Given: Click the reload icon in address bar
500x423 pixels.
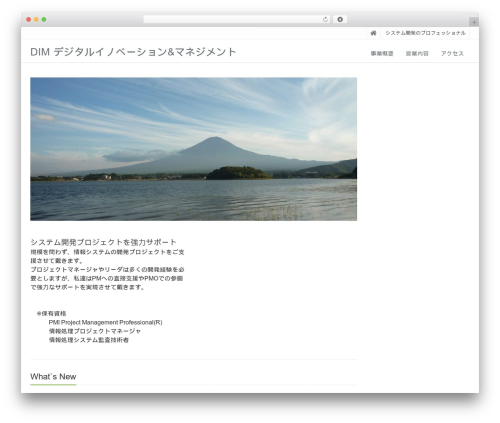Looking at the screenshot, I should 325,20.
